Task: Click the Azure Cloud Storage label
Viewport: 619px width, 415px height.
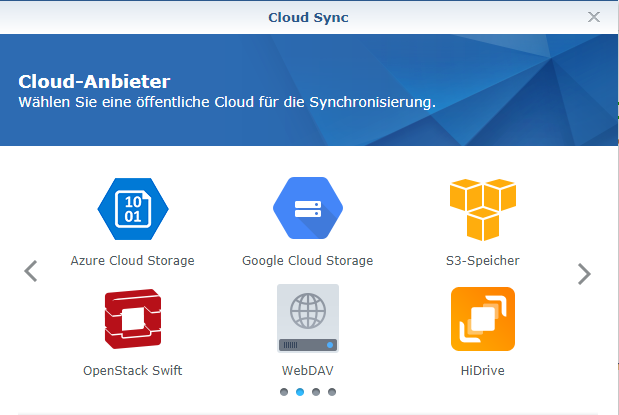Action: tap(133, 261)
